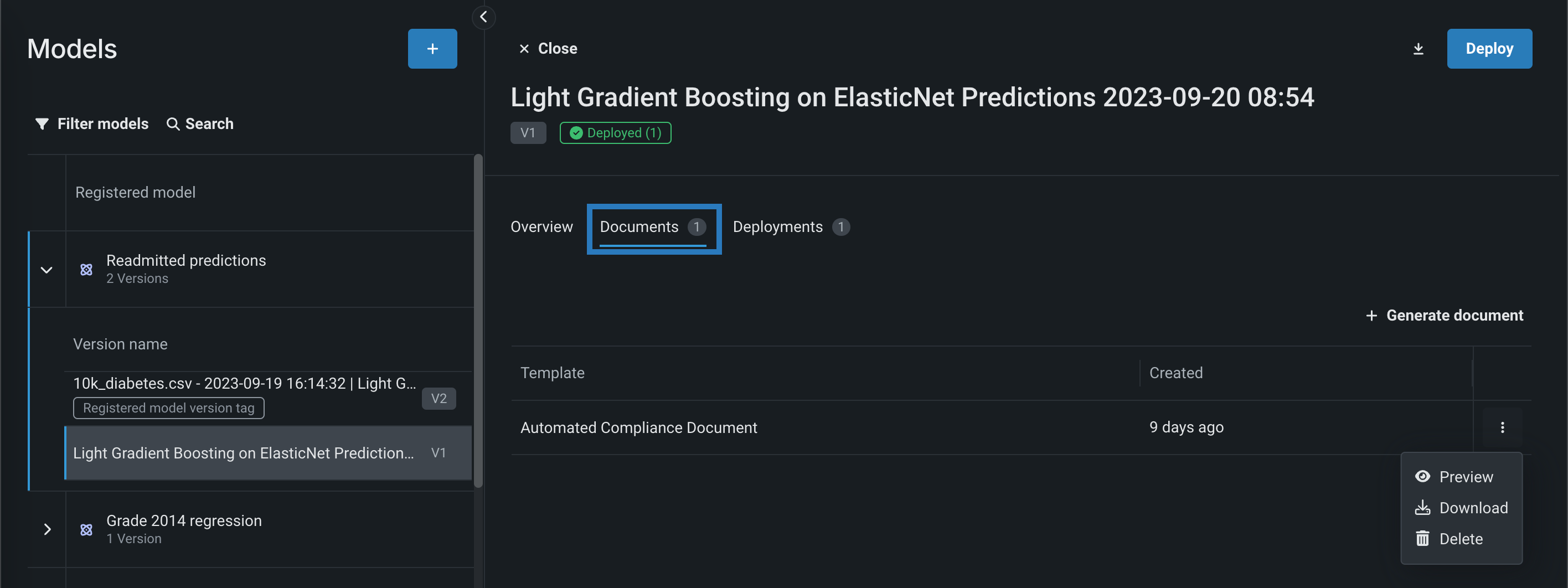Click Generate document
Viewport: 1568px width, 588px height.
coord(1444,315)
